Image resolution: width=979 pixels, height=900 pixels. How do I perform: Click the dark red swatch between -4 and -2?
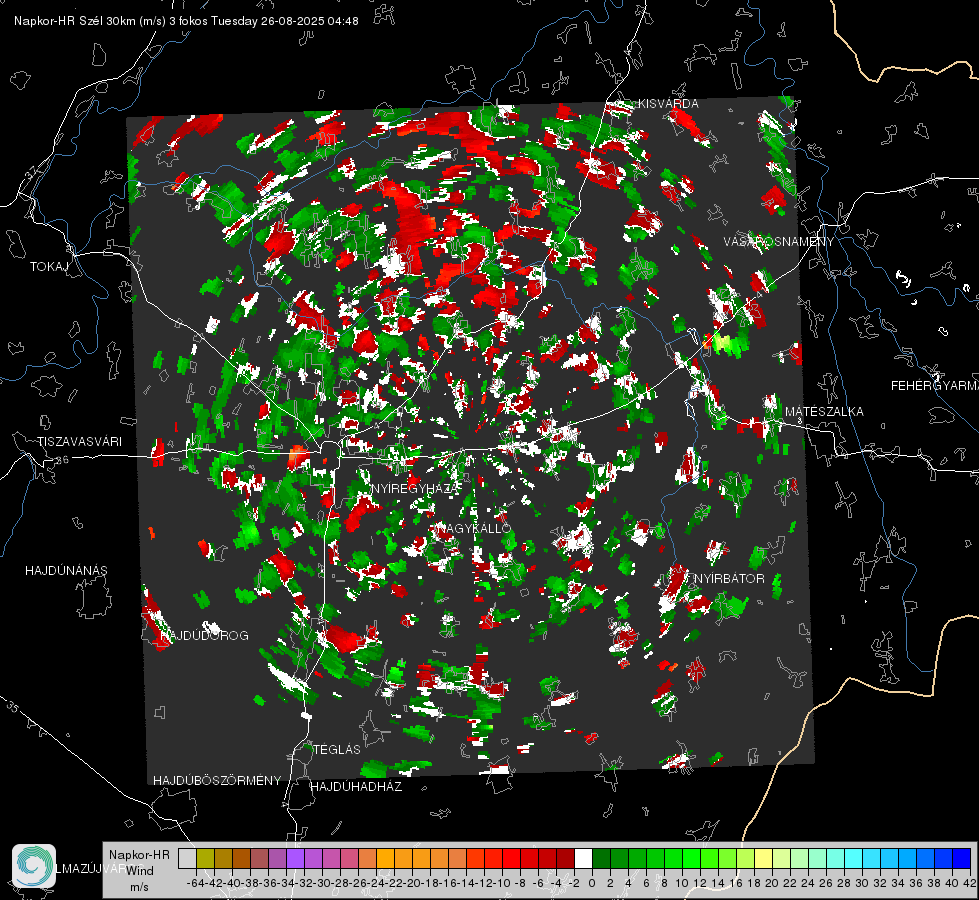coord(565,859)
